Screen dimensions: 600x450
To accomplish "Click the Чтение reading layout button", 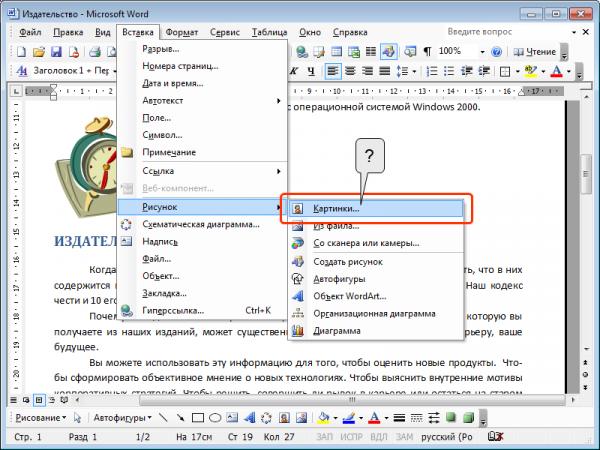I will coord(535,52).
